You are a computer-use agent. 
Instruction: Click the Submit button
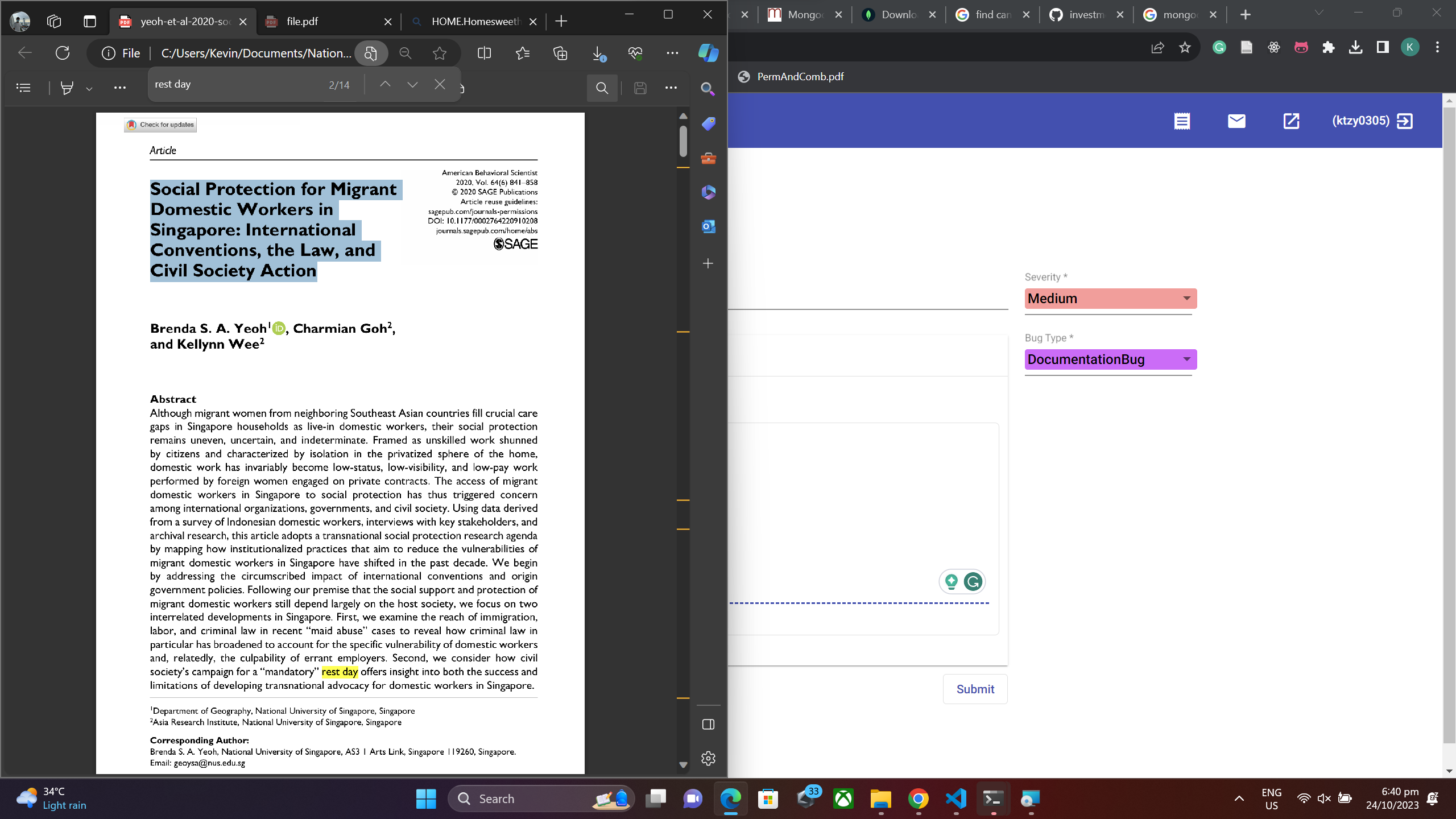point(975,689)
